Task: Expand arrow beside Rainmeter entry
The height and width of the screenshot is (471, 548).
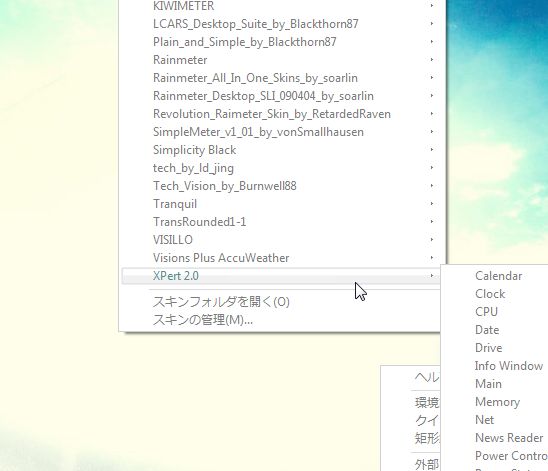Action: [432, 60]
